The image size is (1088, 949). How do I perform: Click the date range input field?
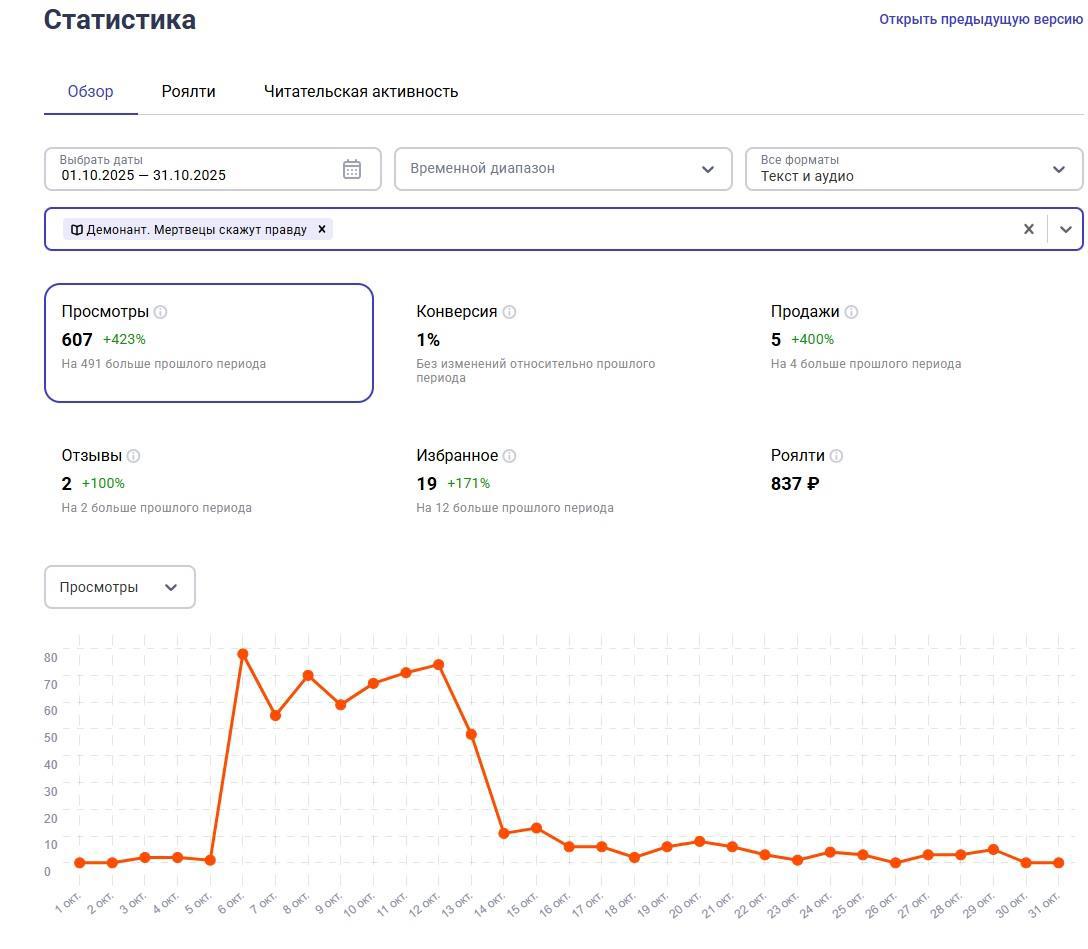(190, 169)
